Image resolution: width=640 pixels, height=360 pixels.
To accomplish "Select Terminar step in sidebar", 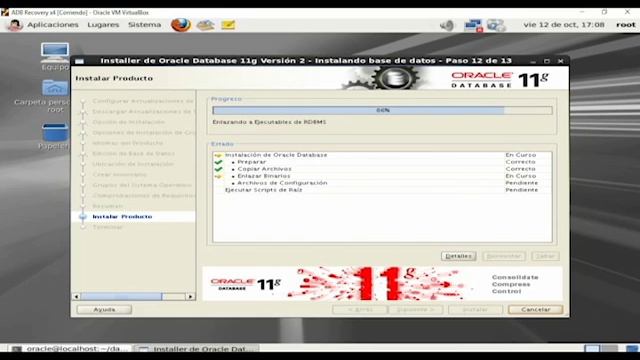I will (x=107, y=227).
